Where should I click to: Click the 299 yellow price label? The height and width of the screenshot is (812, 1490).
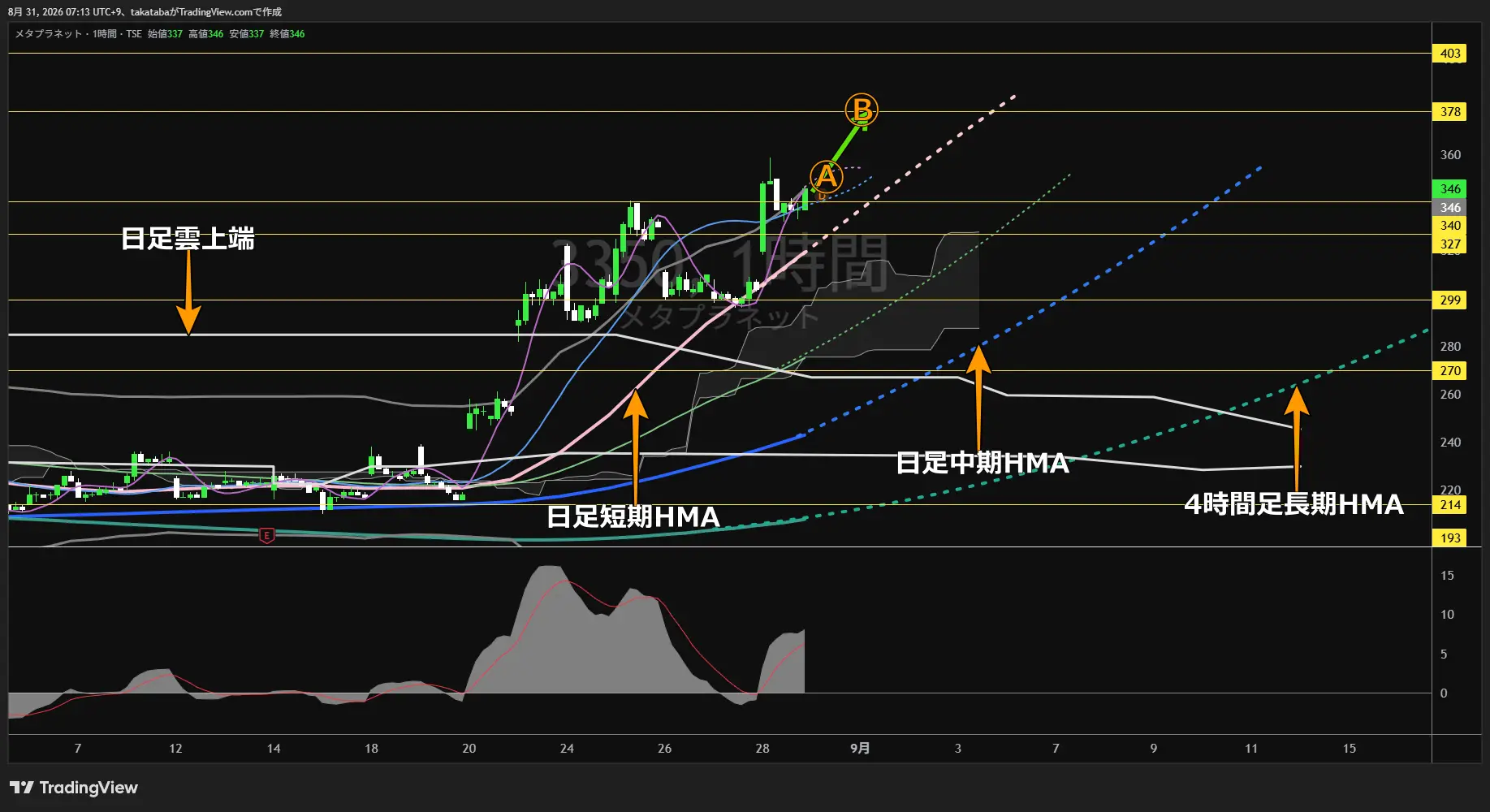[1449, 300]
